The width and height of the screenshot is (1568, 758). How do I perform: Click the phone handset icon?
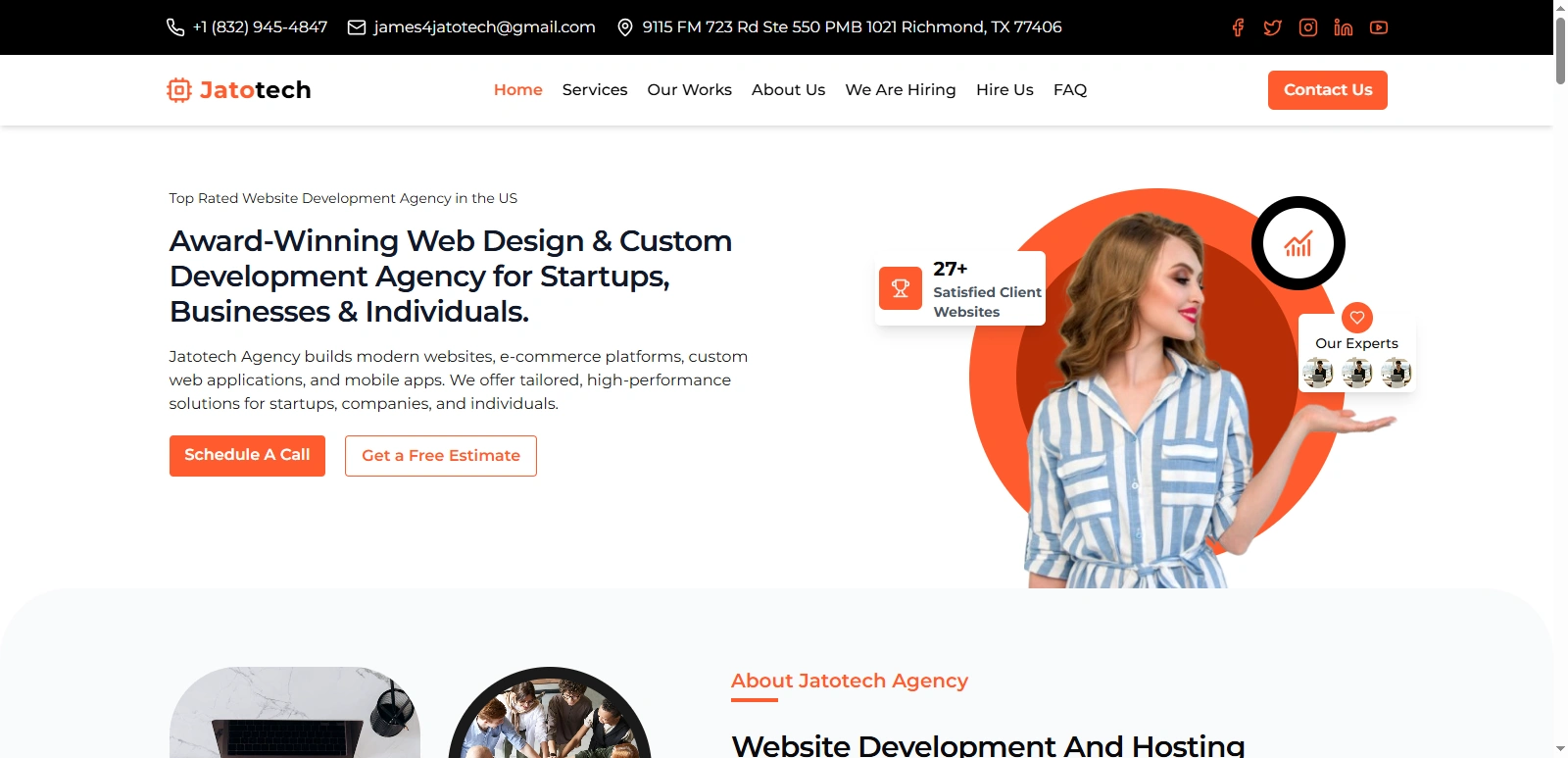[x=175, y=27]
